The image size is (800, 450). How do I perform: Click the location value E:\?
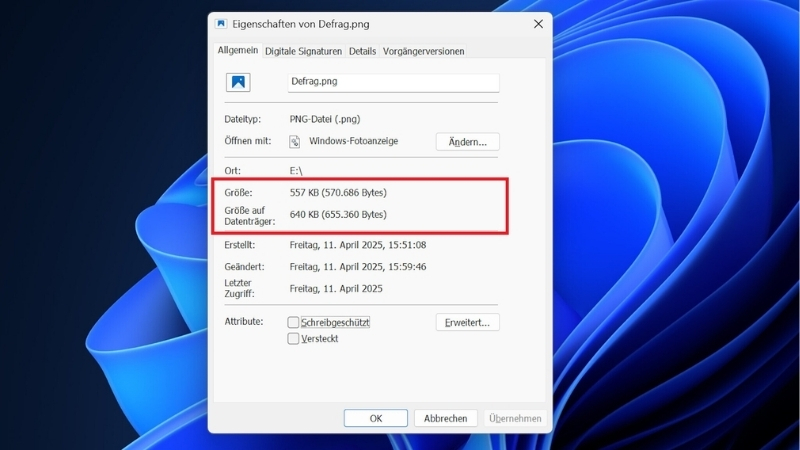(x=296, y=171)
